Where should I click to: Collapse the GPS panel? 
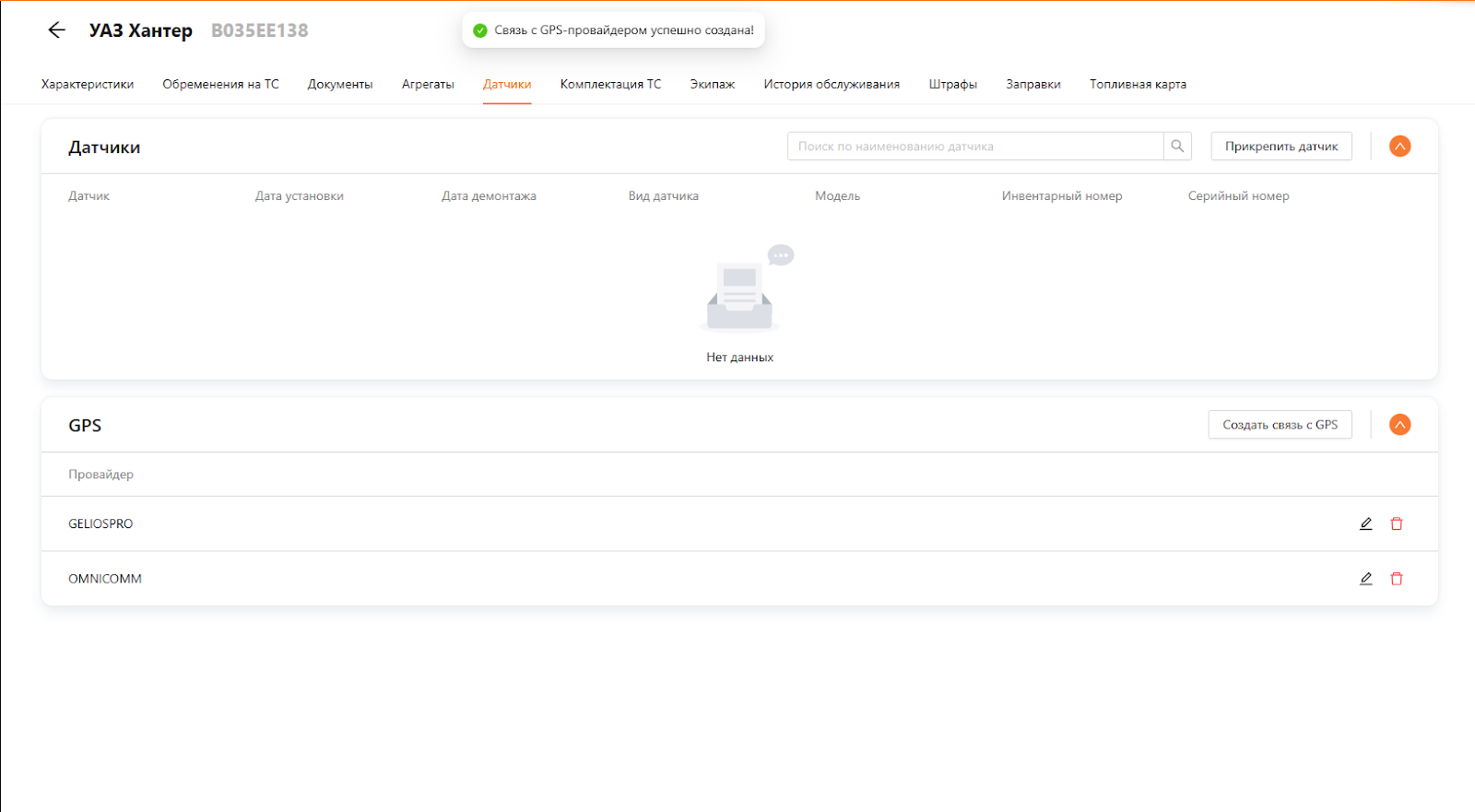[1399, 425]
